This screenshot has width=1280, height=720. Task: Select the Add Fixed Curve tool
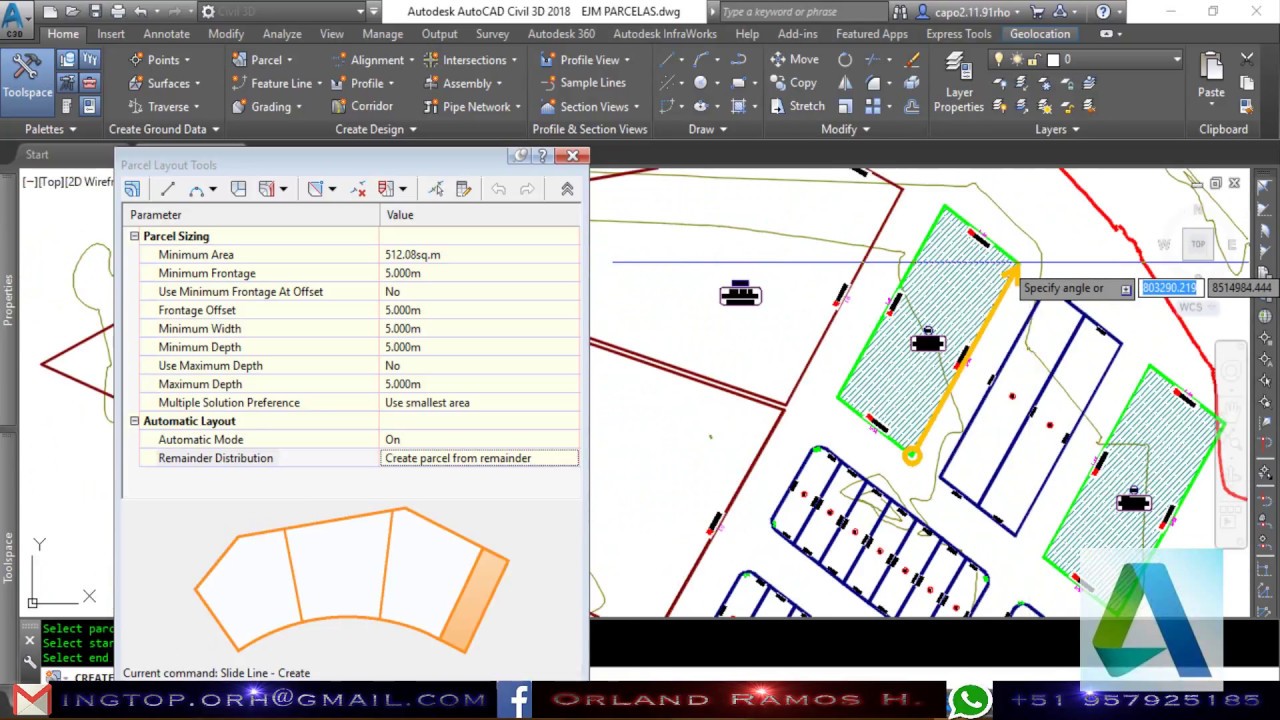coord(196,189)
